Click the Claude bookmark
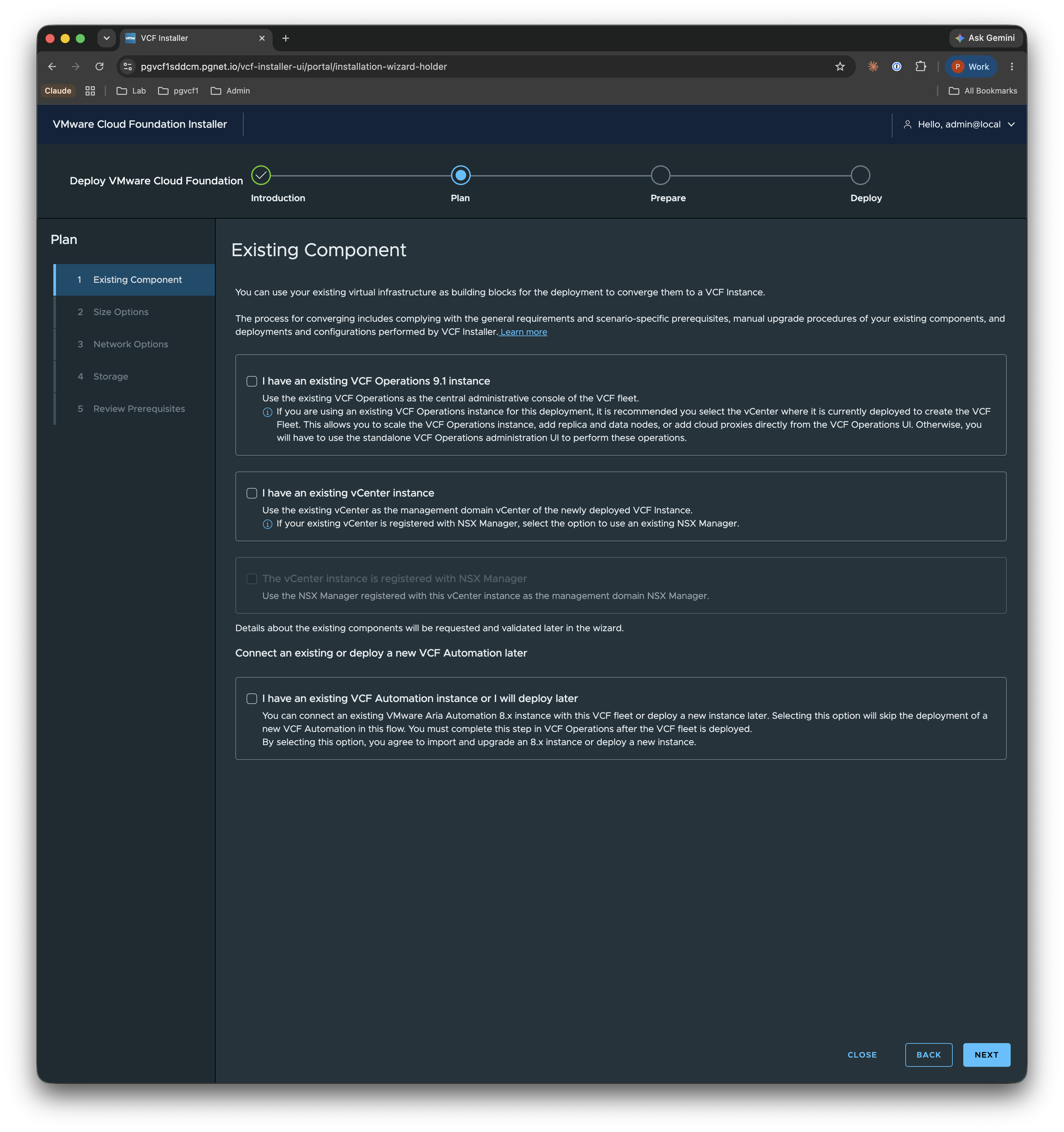Screen dimensions: 1064x1132 tap(58, 91)
